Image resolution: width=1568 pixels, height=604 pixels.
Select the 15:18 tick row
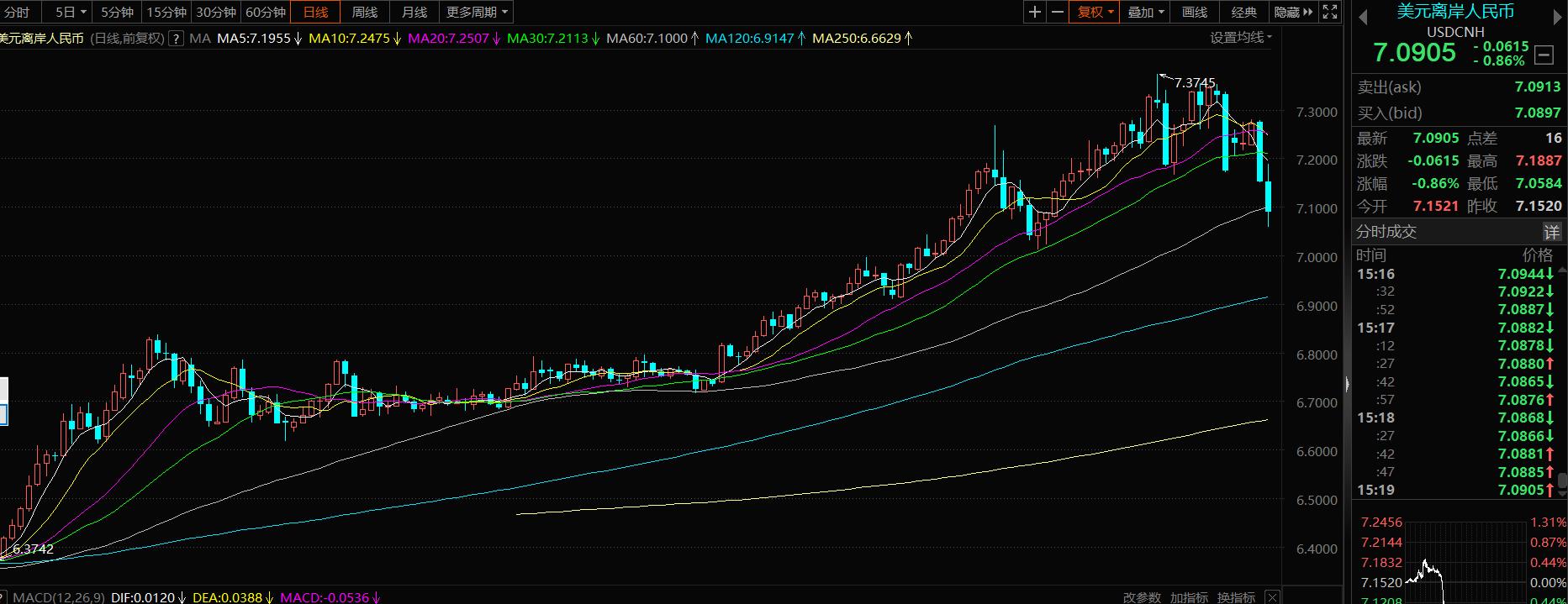(1456, 418)
